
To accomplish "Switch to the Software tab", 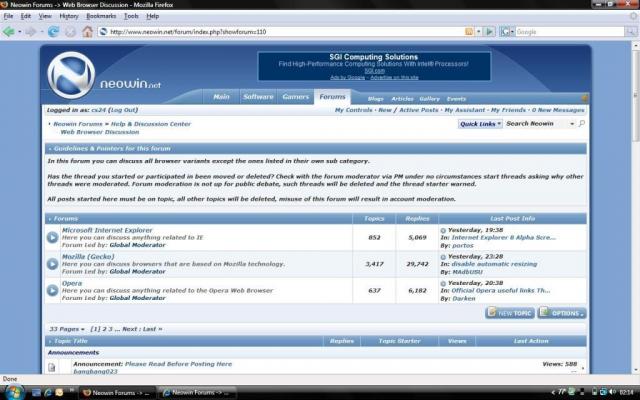I will tap(258, 97).
